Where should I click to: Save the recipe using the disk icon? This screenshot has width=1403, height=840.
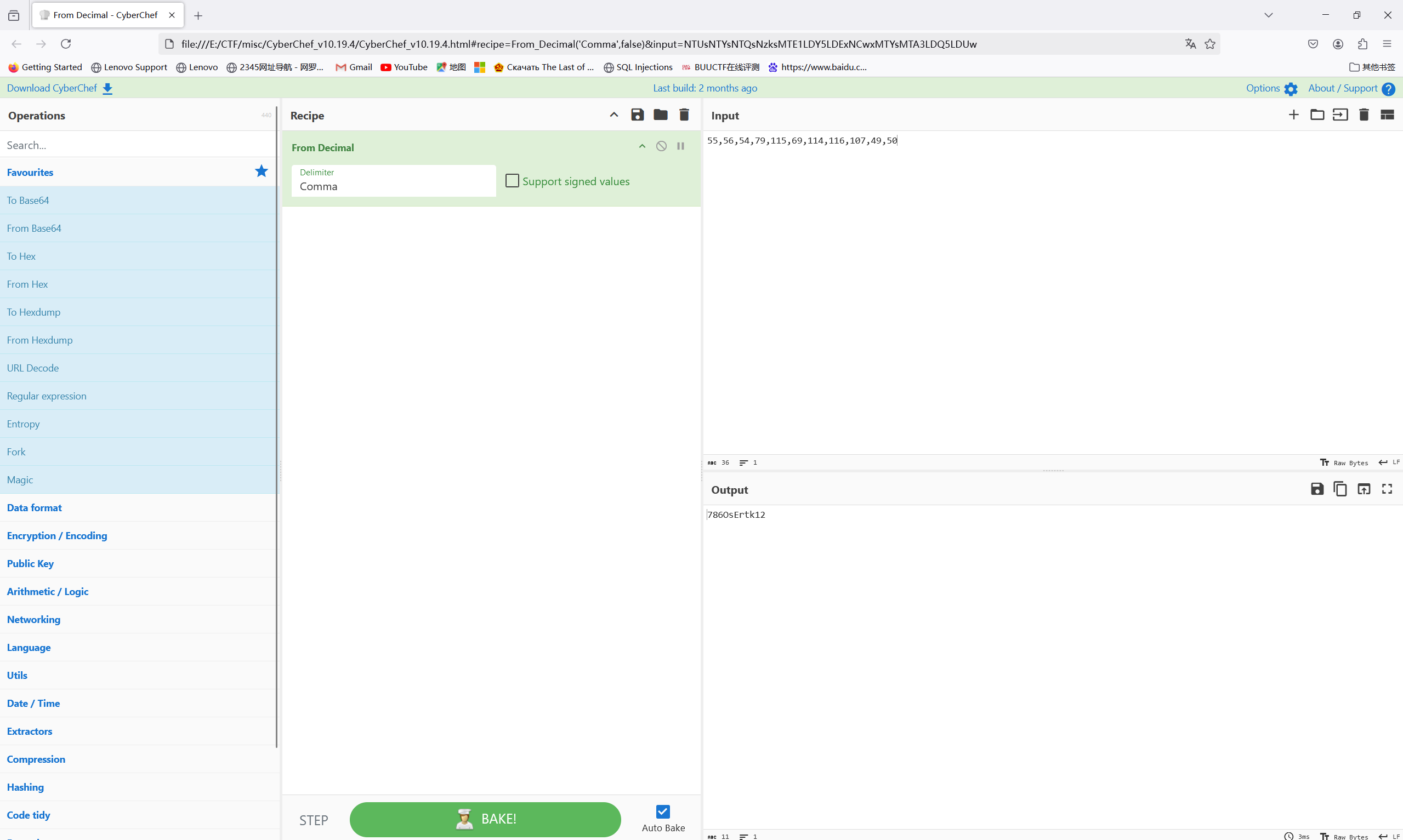point(637,115)
